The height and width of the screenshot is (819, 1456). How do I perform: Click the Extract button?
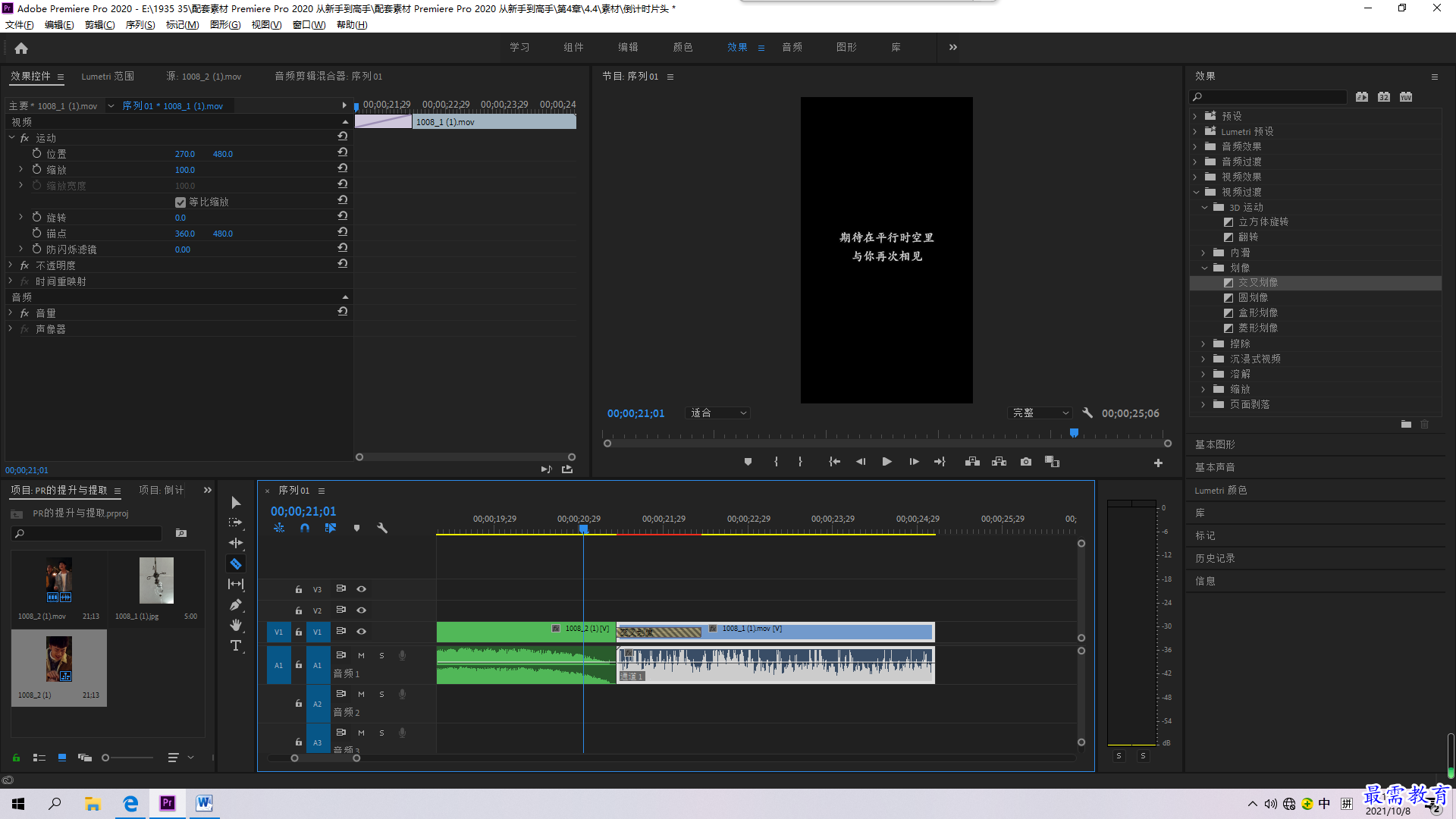pos(999,462)
